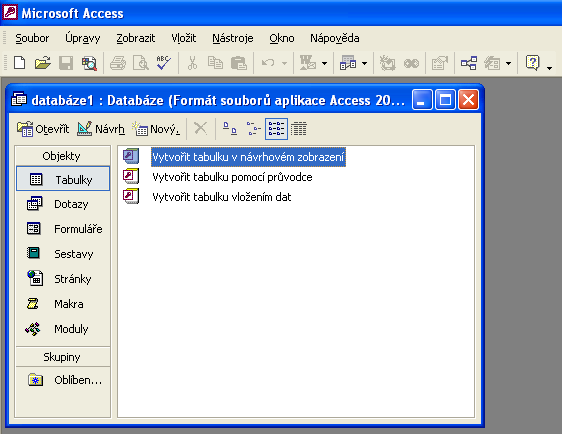Click the Save floppy disk icon
Viewport: 562px width, 434px height.
click(x=66, y=63)
